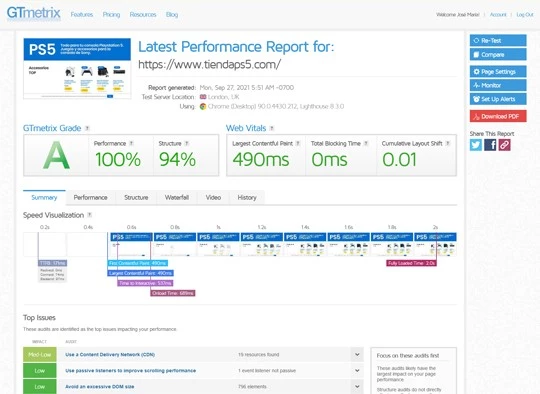Viewport: 540px width, 394px height.
Task: Click the Download PDF button
Action: coord(498,116)
